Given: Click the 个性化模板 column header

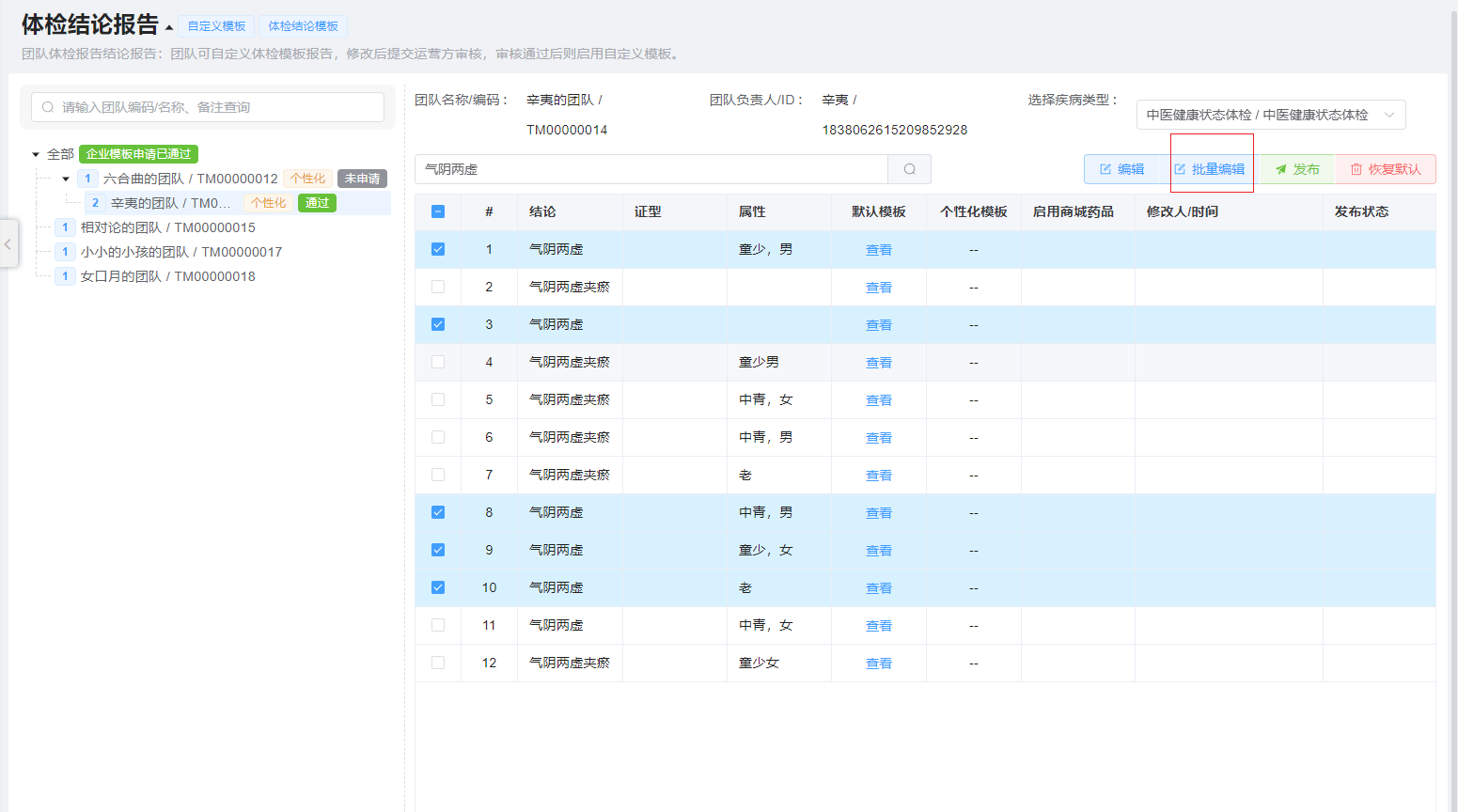Looking at the screenshot, I should (x=974, y=211).
